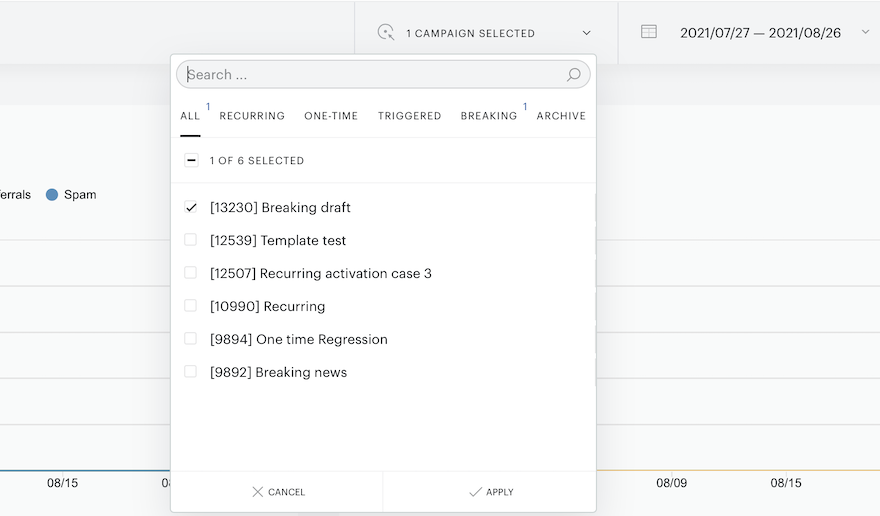The height and width of the screenshot is (516, 880).
Task: Toggle the select-all checkbox next to 1 of 6 selected
Action: pyautogui.click(x=191, y=161)
